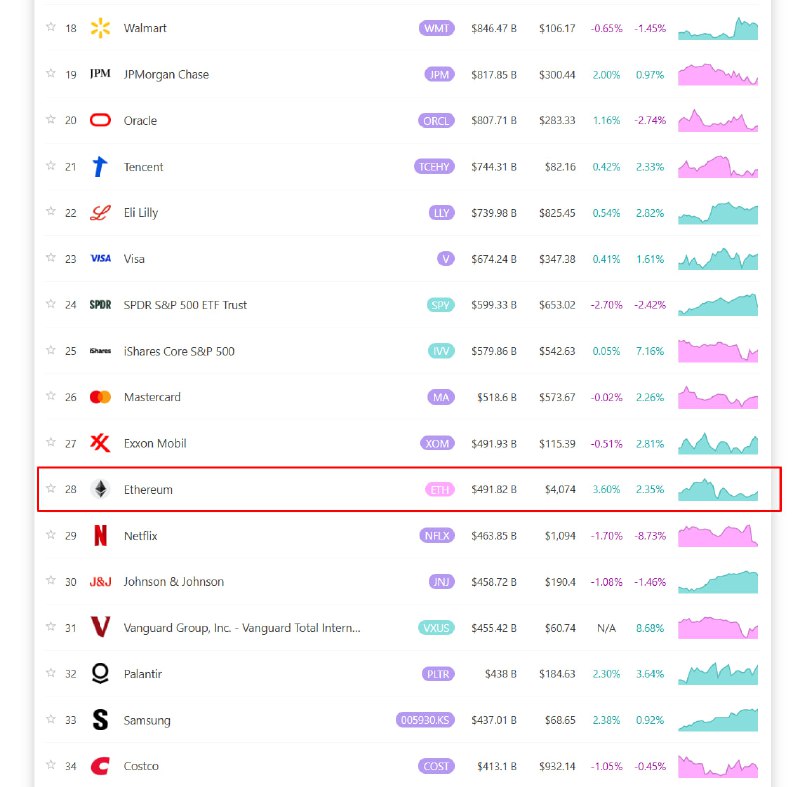Click the Mastercard circles logo
This screenshot has width=800, height=787.
click(x=99, y=397)
